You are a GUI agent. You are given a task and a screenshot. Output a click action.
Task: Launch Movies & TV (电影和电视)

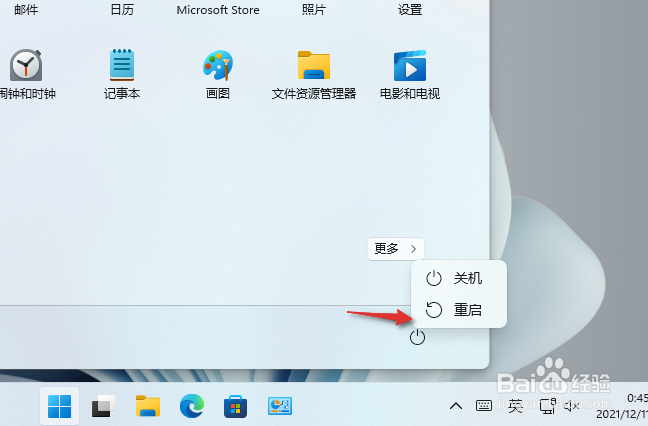[x=410, y=74]
